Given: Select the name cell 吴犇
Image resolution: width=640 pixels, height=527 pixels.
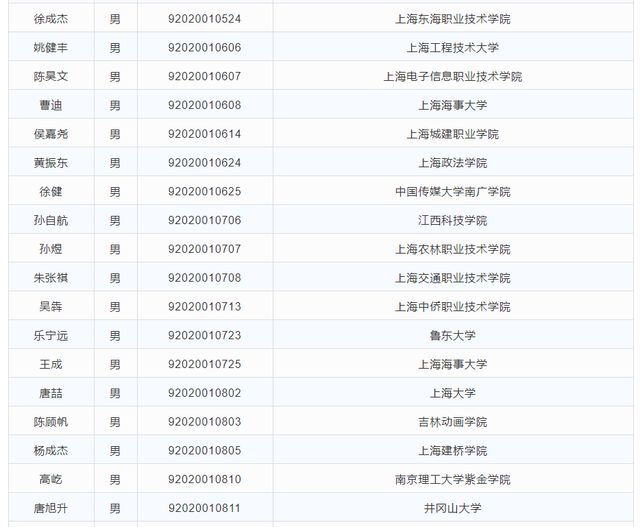Looking at the screenshot, I should 51,307.
